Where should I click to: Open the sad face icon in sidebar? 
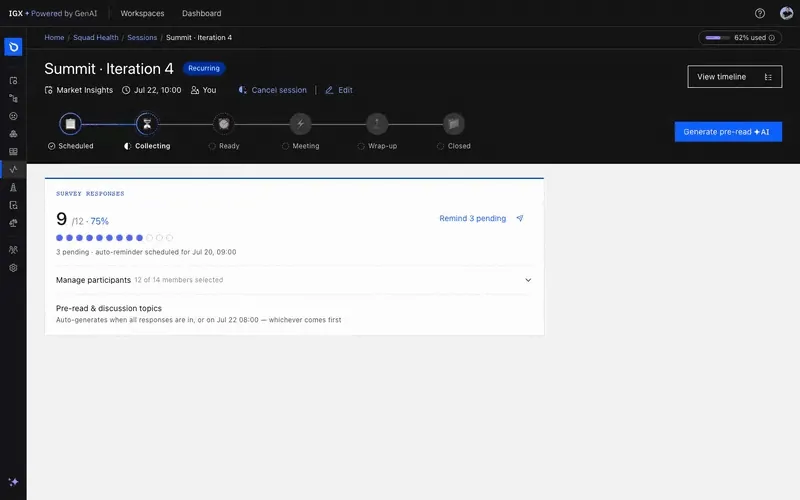(13, 116)
